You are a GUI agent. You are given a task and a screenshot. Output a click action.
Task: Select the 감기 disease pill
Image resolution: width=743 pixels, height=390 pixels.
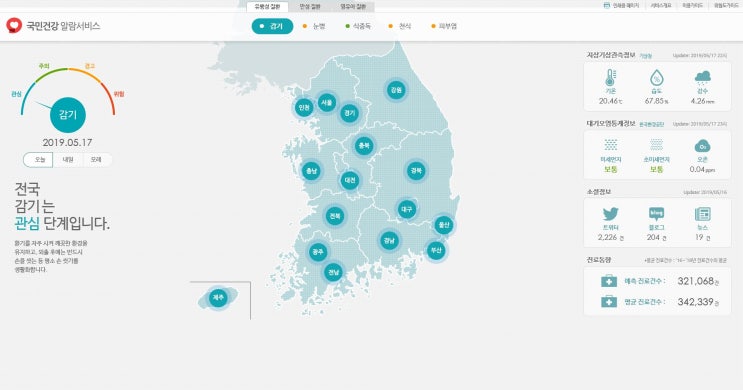[x=272, y=26]
